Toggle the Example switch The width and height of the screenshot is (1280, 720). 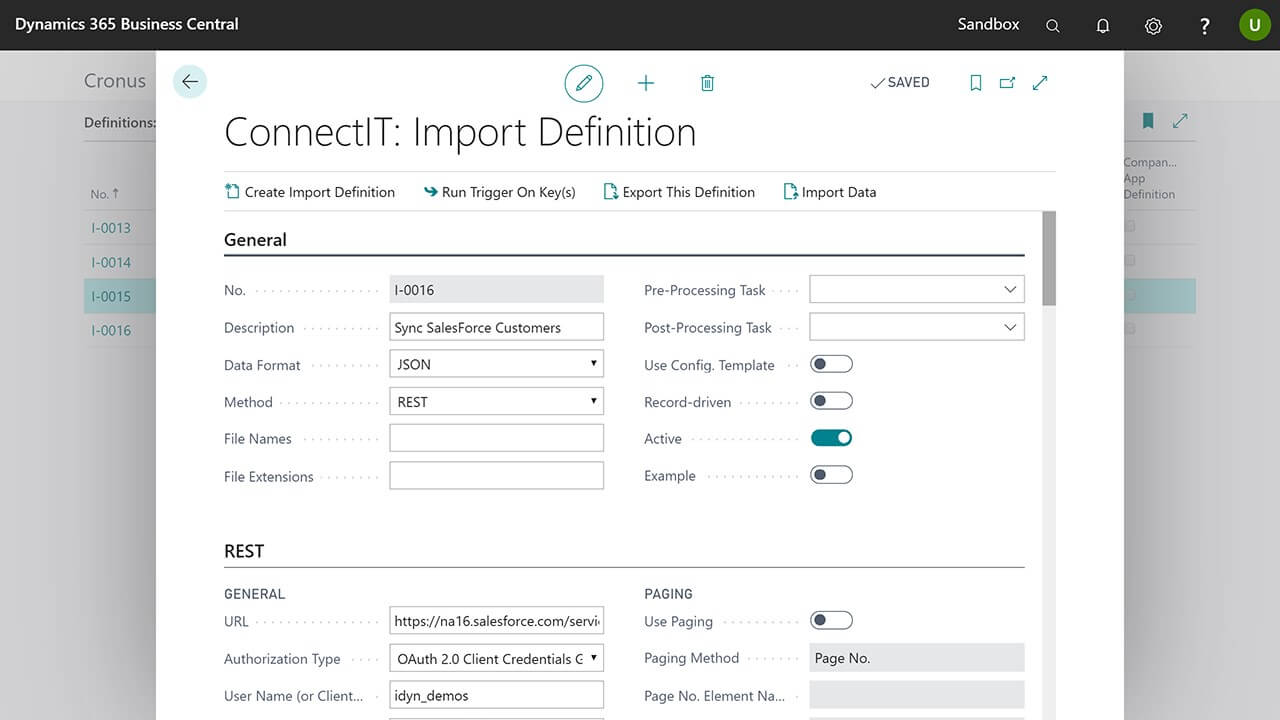coord(831,475)
